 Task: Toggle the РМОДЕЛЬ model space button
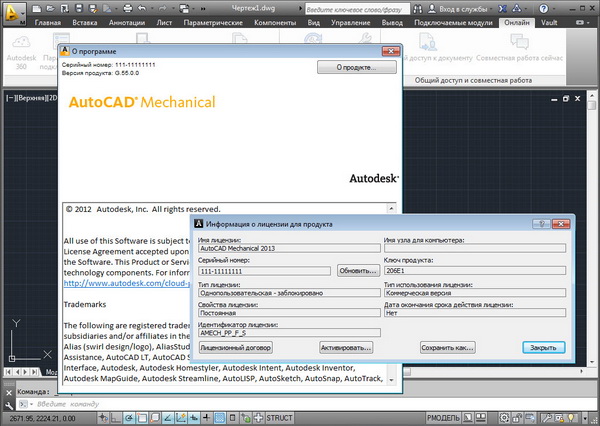443,417
